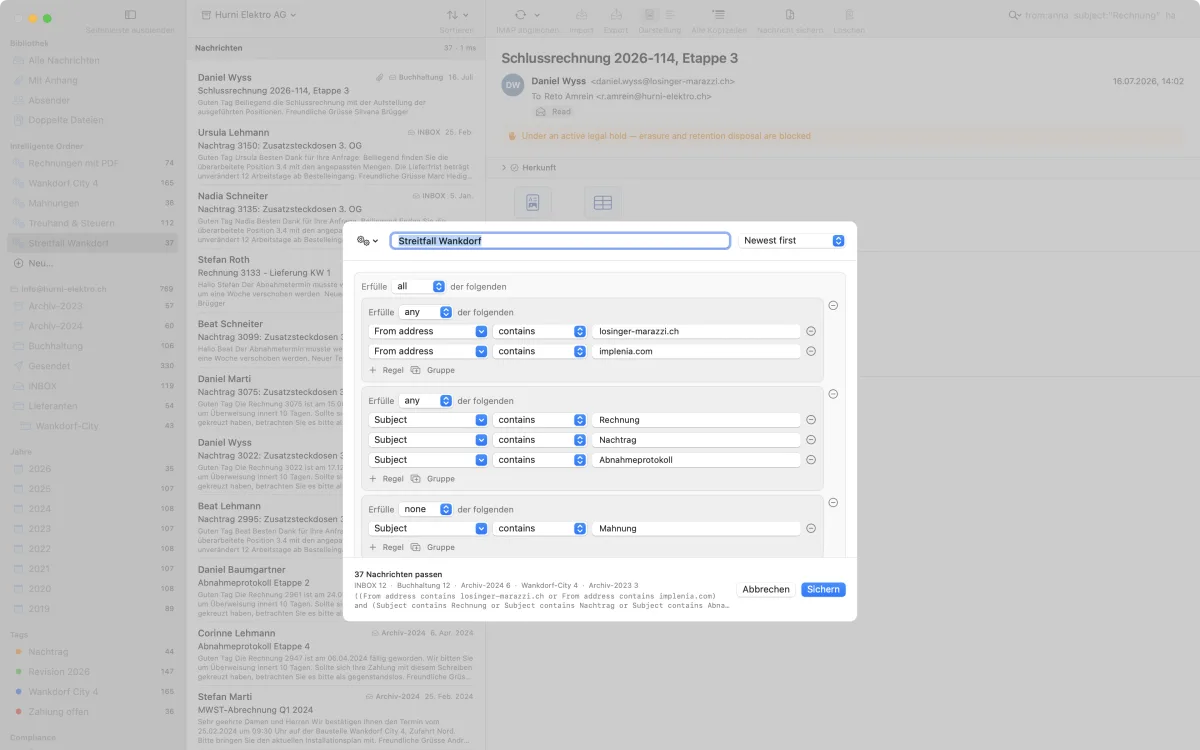Click Sichern to save the smart folder

point(823,590)
